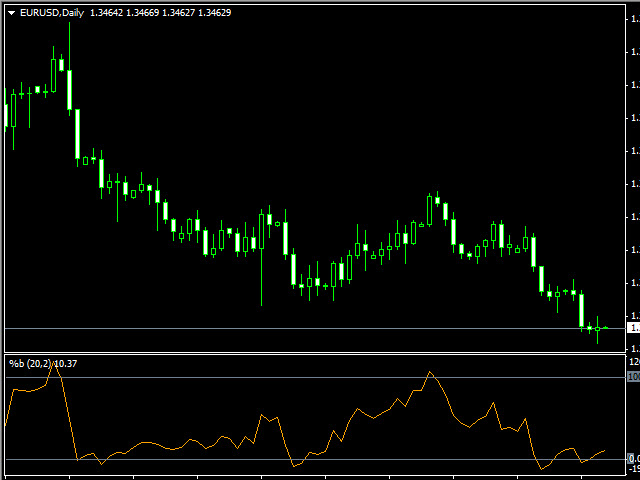Select the most recent candle at far right
640x480 pixels.
[x=605, y=327]
